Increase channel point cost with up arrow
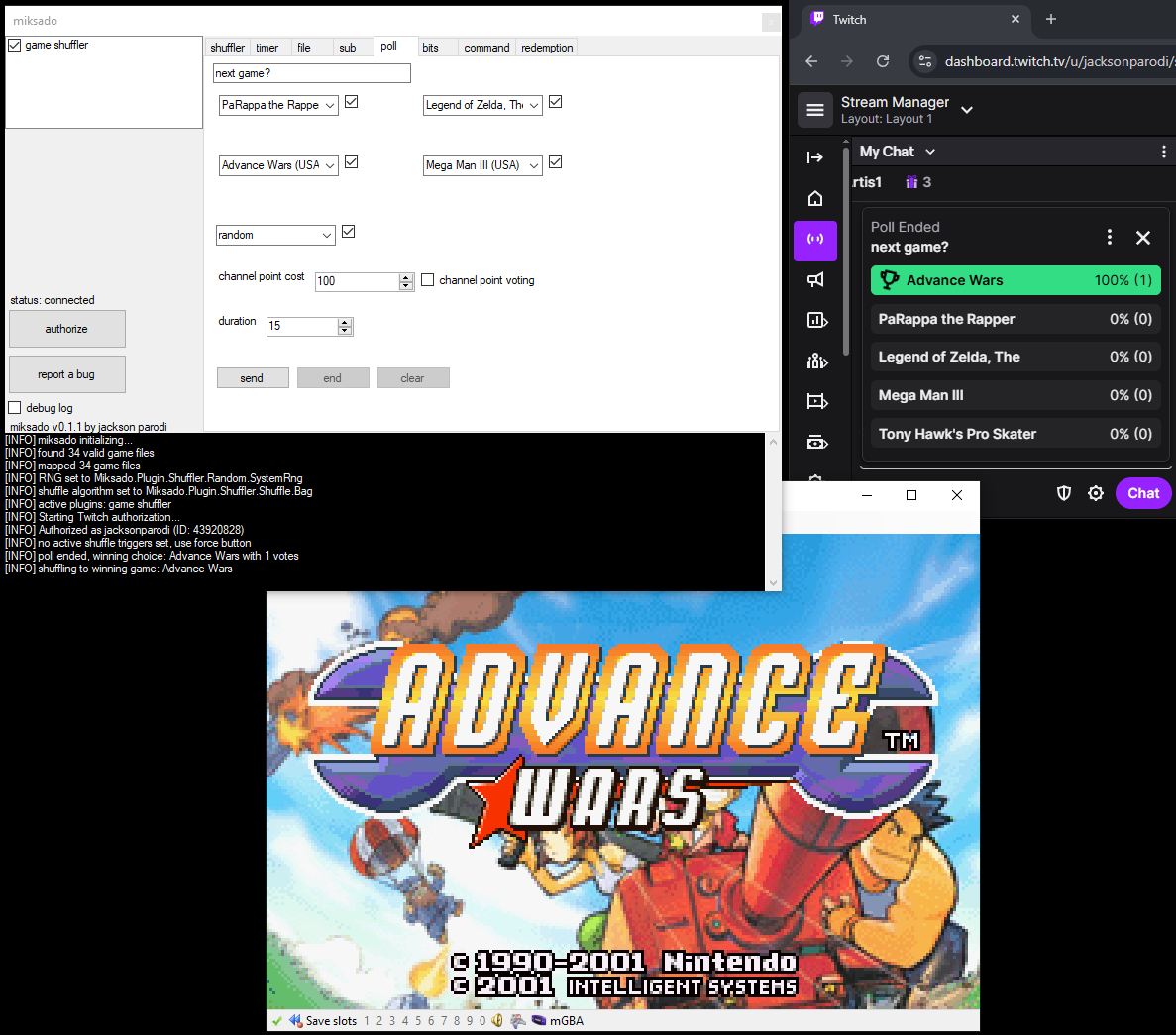The width and height of the screenshot is (1176, 1035). pyautogui.click(x=406, y=277)
